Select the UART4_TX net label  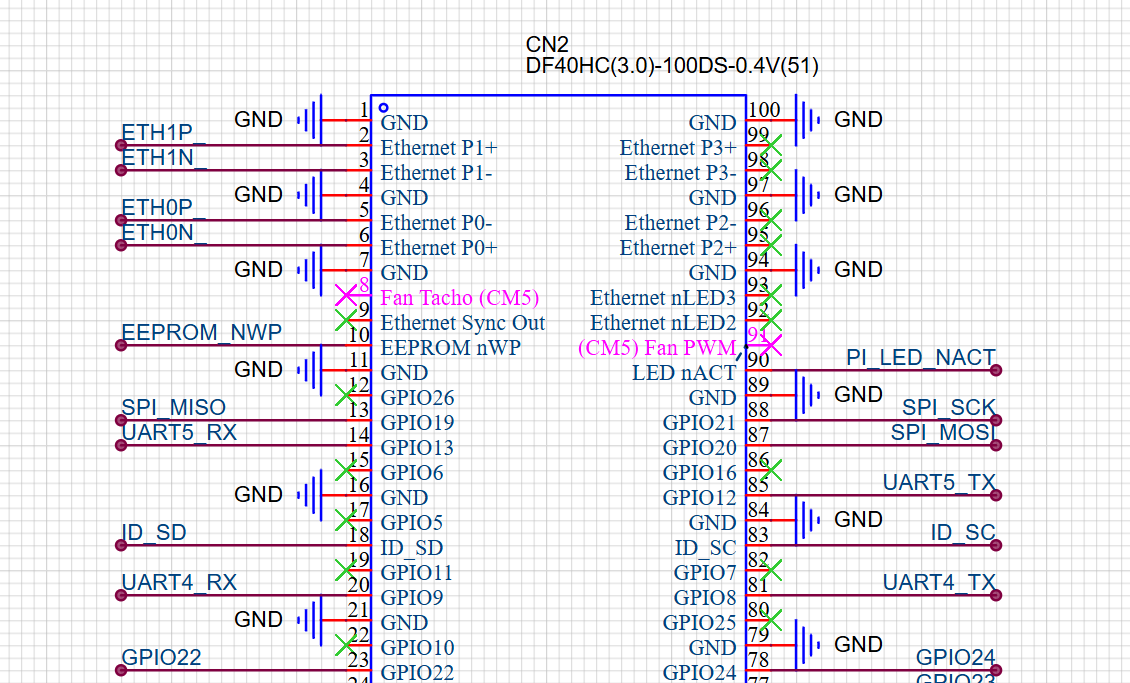tap(940, 582)
